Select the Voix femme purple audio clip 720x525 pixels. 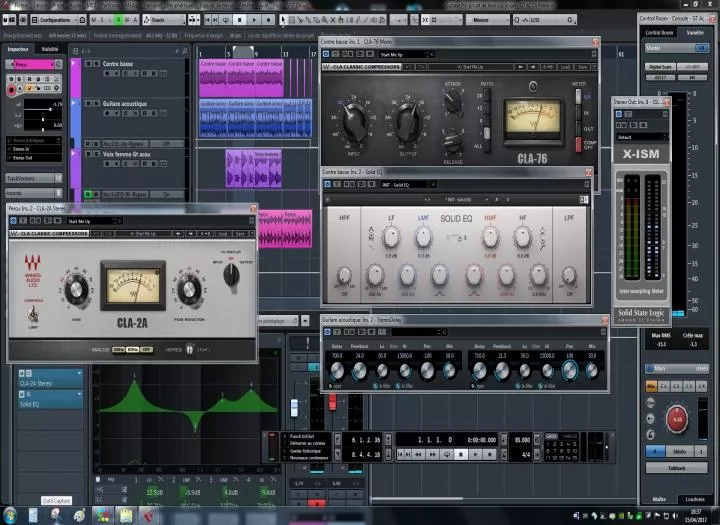click(x=253, y=168)
